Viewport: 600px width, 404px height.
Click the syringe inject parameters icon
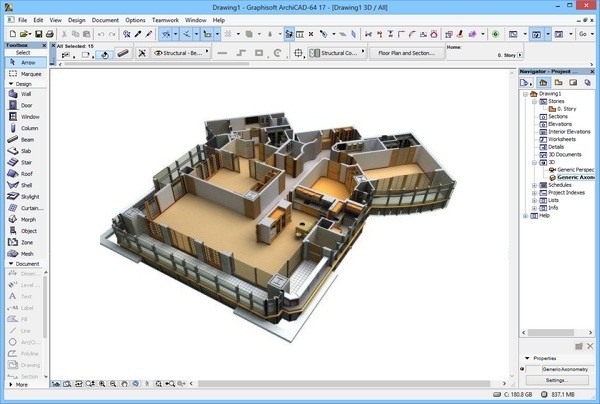click(149, 34)
